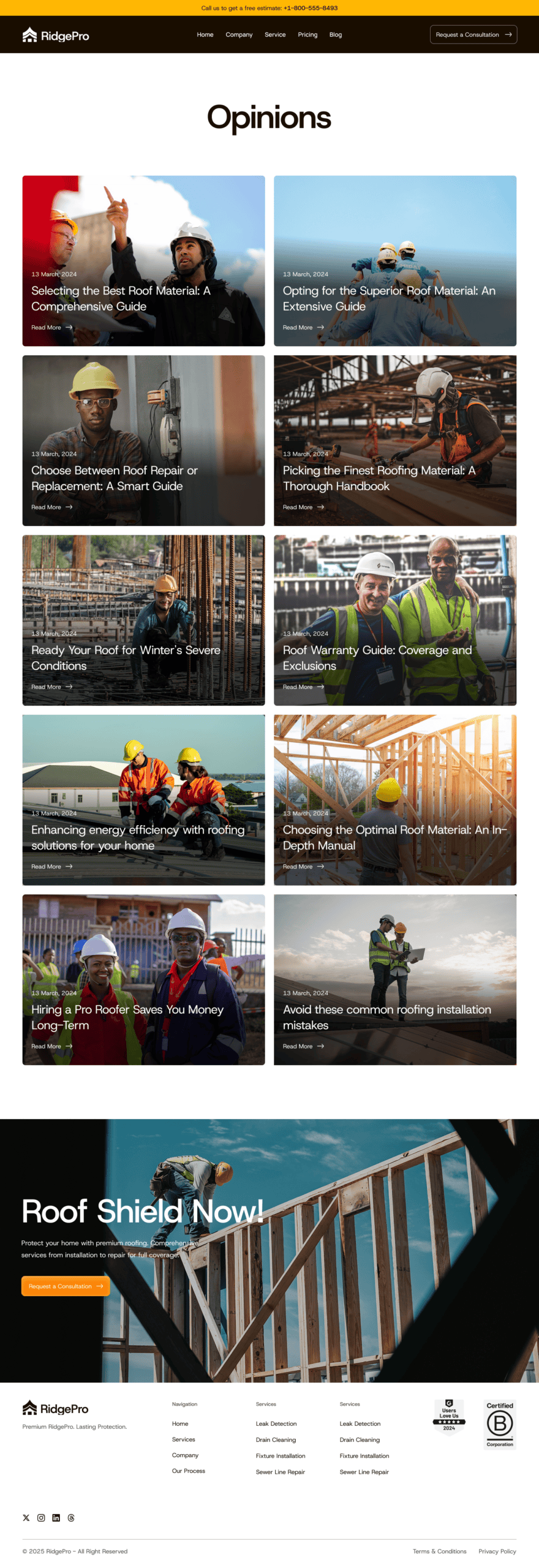Click the header Request a Consultation button
The image size is (539, 1568).
click(x=473, y=35)
